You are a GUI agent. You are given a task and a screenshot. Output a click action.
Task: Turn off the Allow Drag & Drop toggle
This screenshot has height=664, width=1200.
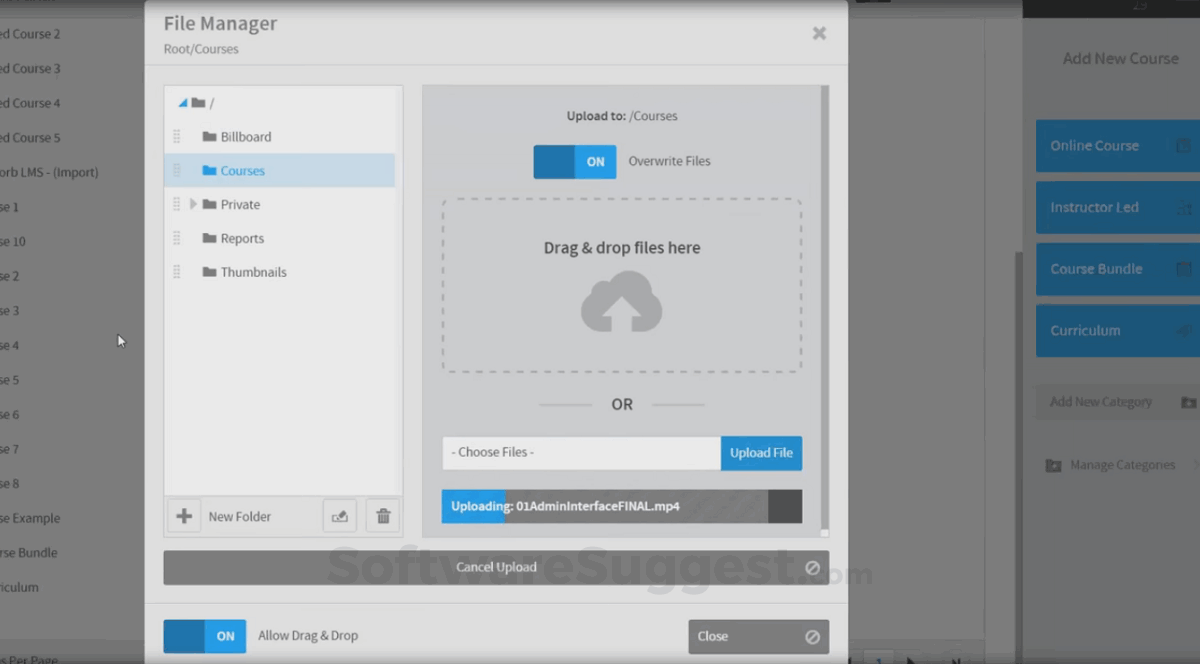(204, 635)
